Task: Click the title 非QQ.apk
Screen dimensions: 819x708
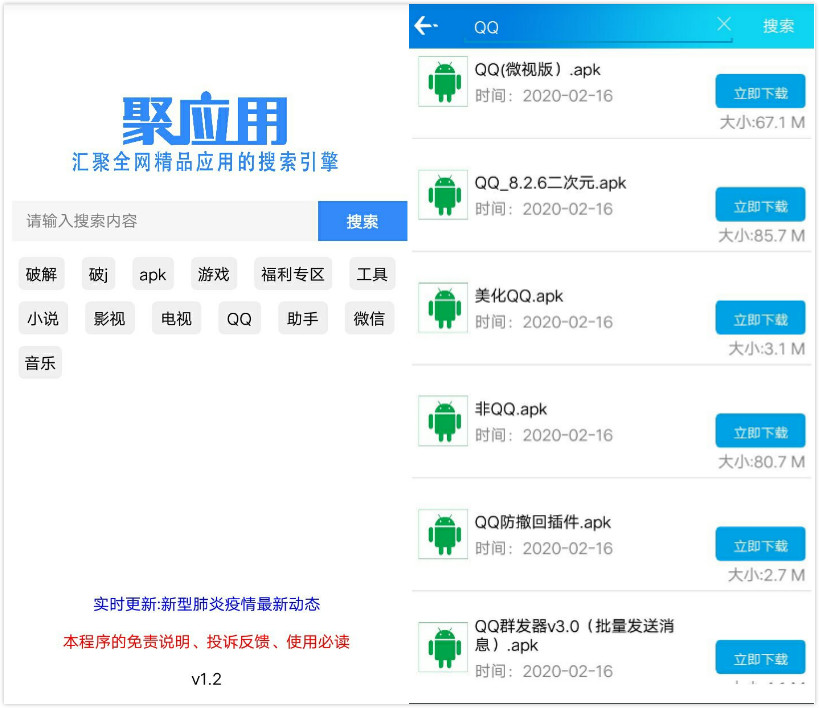Action: click(x=511, y=409)
